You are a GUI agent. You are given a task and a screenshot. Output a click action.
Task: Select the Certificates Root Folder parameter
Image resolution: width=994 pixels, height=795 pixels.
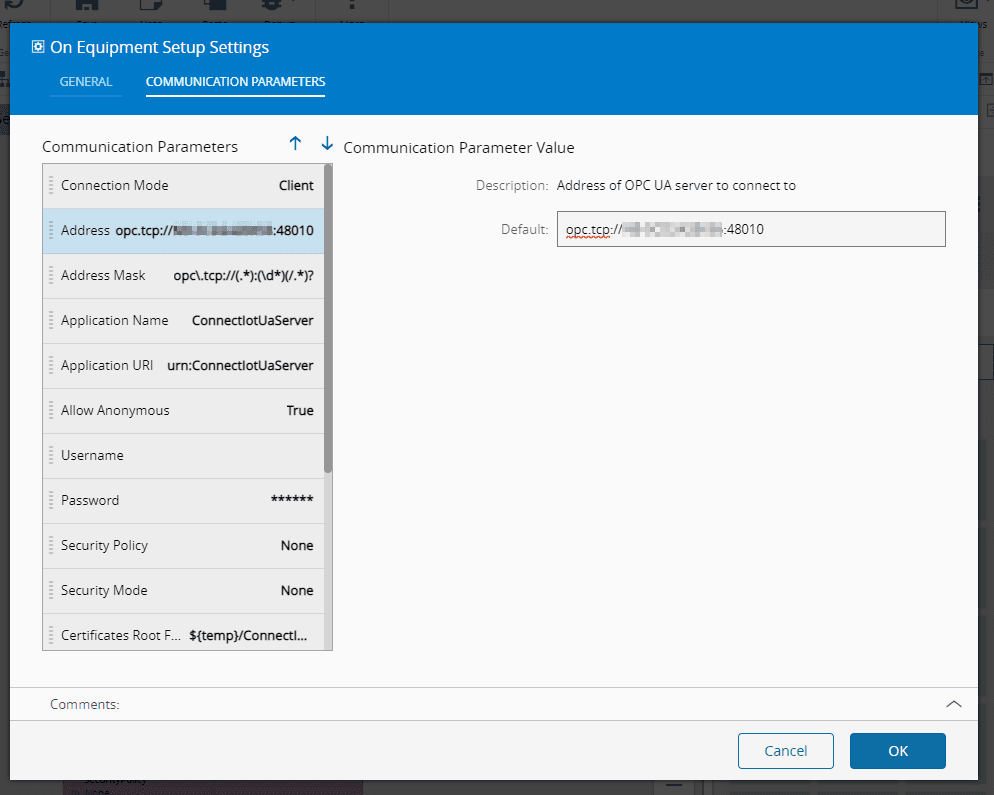(187, 634)
